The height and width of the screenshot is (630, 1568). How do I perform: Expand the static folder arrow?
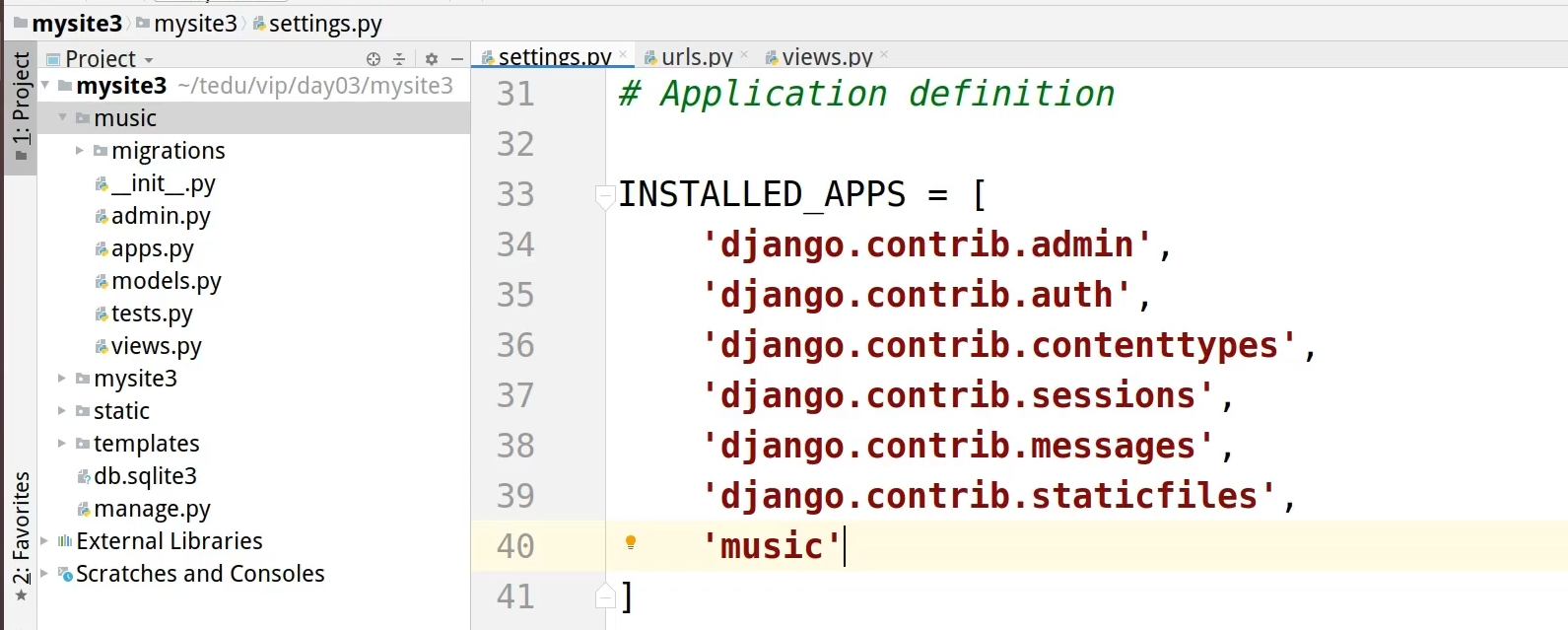coord(62,411)
